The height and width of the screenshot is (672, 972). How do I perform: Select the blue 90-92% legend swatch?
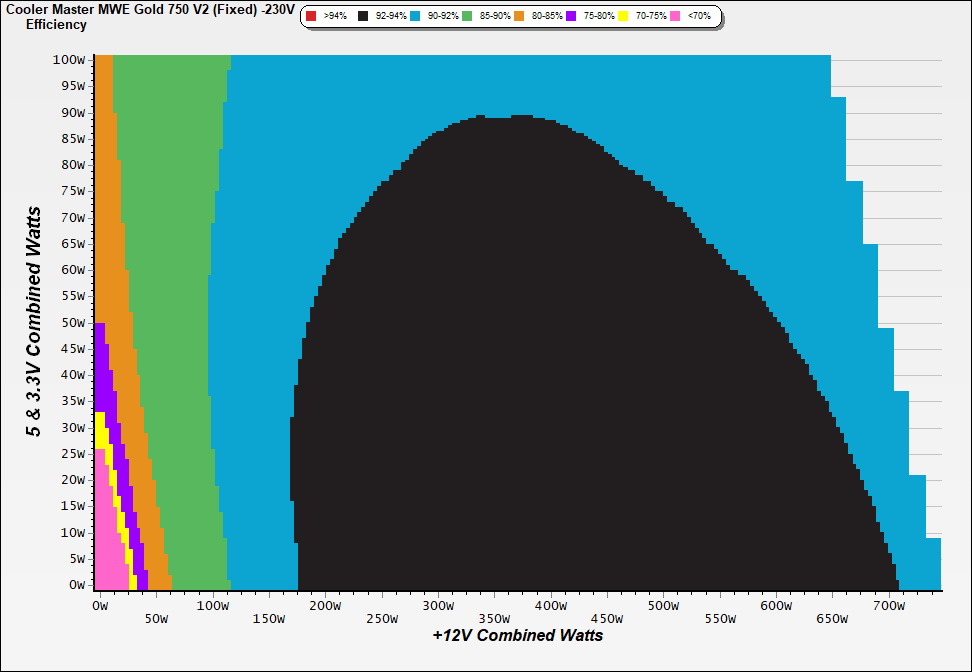[x=415, y=16]
